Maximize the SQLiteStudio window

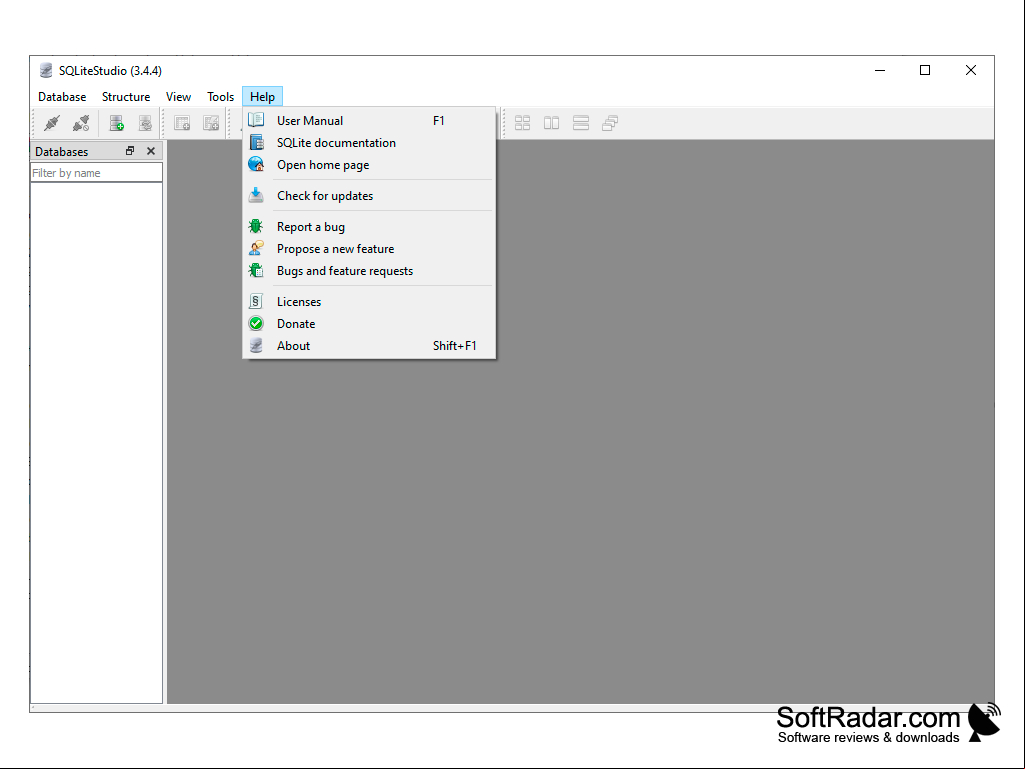pyautogui.click(x=925, y=71)
